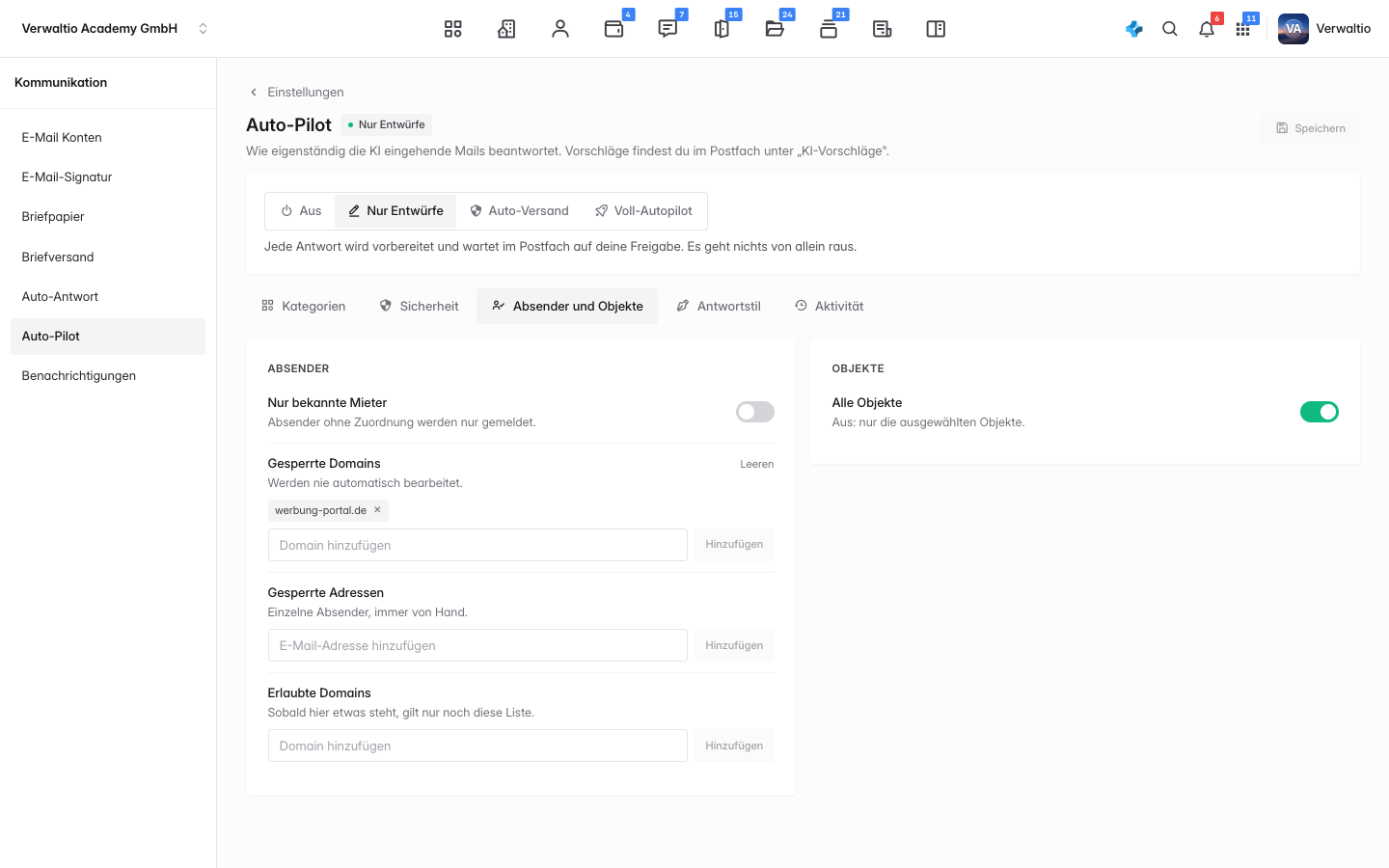Select the Auto-Versand mode

tap(519, 211)
